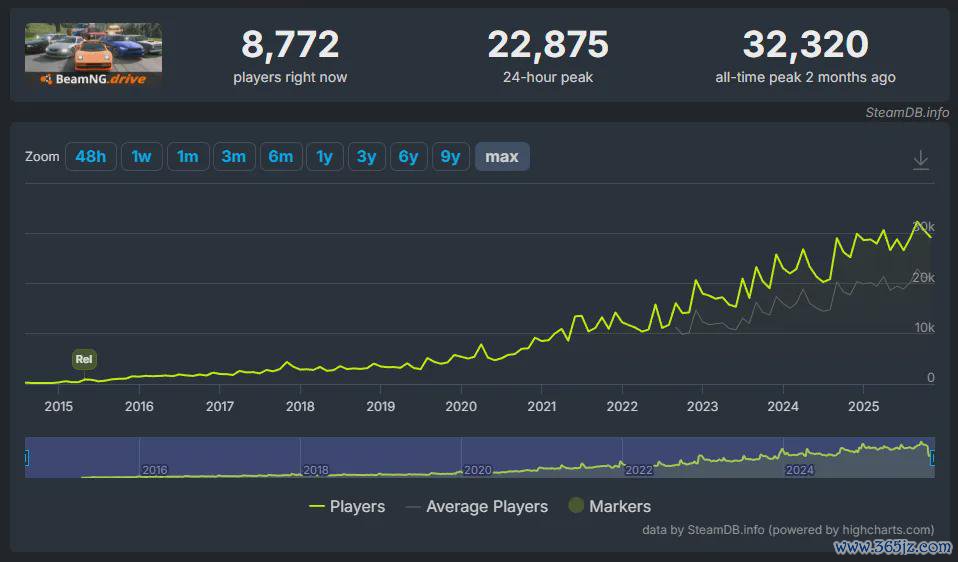The image size is (958, 562).
Task: Click the right navigator range handle
Action: click(933, 457)
